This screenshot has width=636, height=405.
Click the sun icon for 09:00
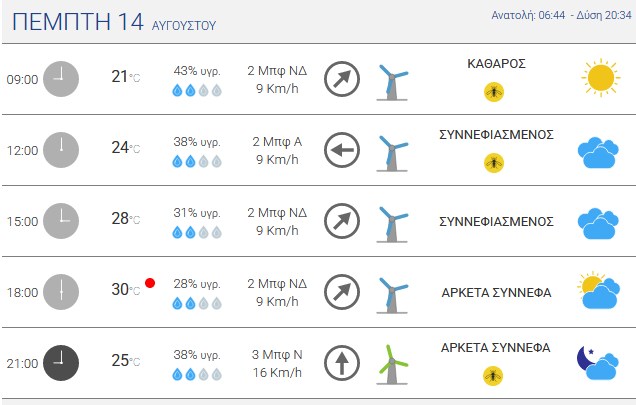600,78
